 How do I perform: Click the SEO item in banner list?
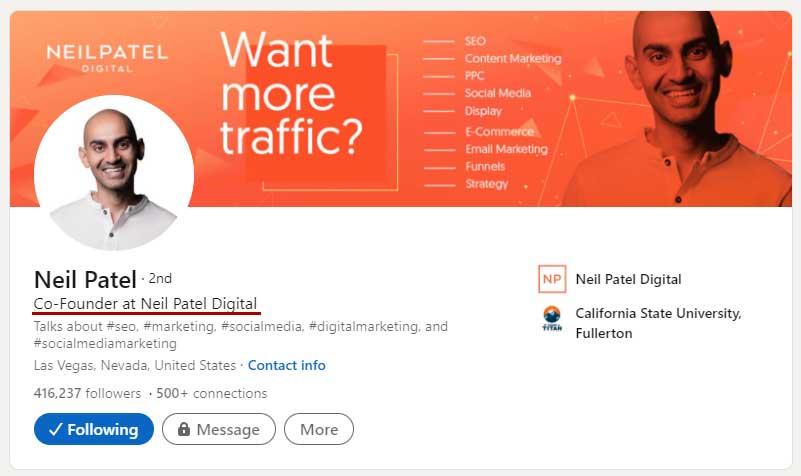coord(475,41)
